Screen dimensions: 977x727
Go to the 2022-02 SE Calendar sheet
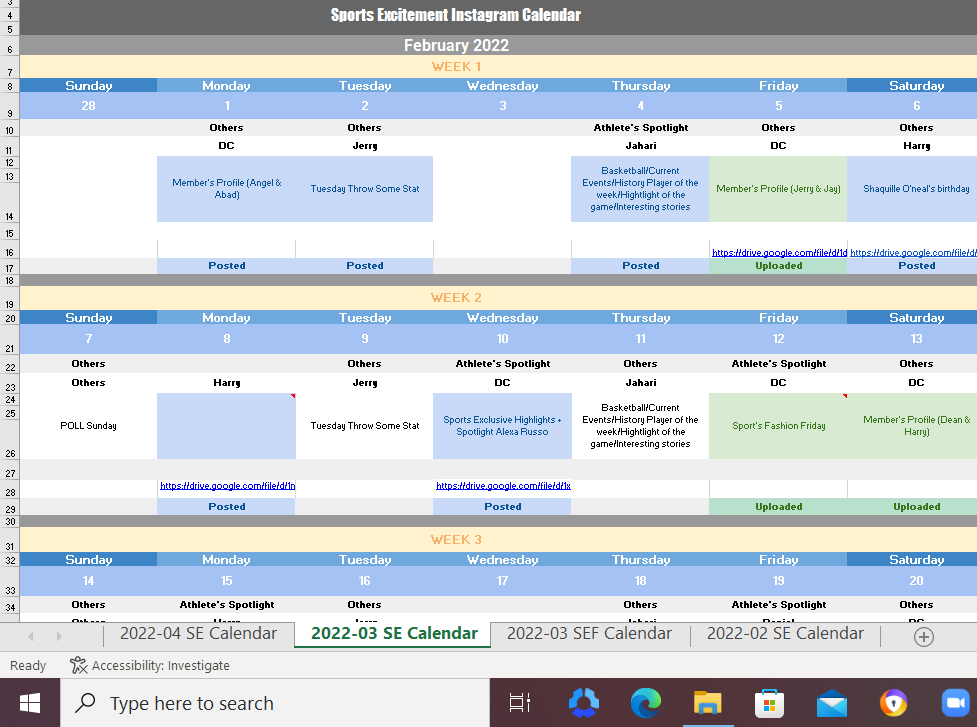point(785,634)
